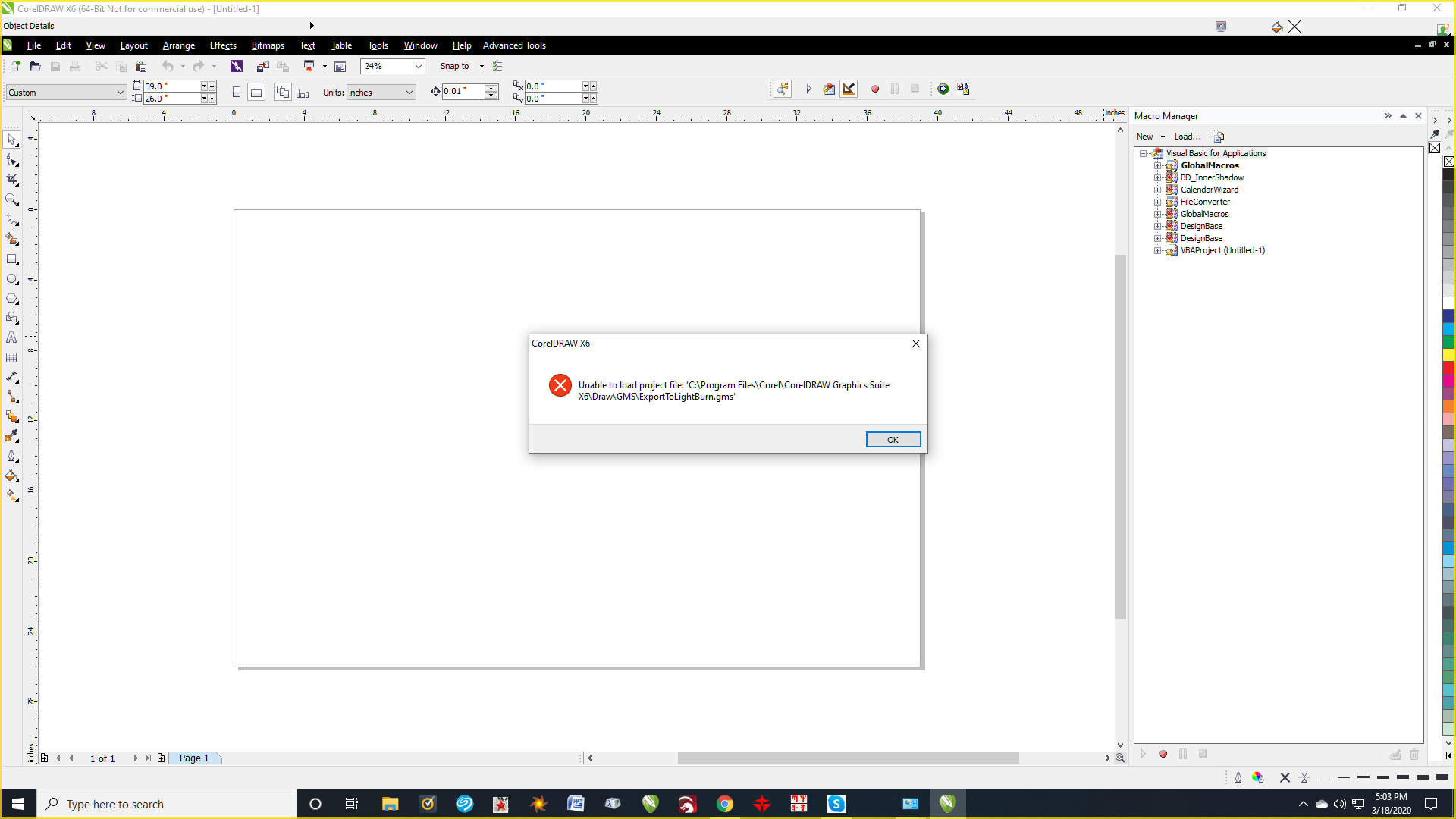The height and width of the screenshot is (819, 1456).
Task: Open the Bitmaps menu
Action: 268,45
